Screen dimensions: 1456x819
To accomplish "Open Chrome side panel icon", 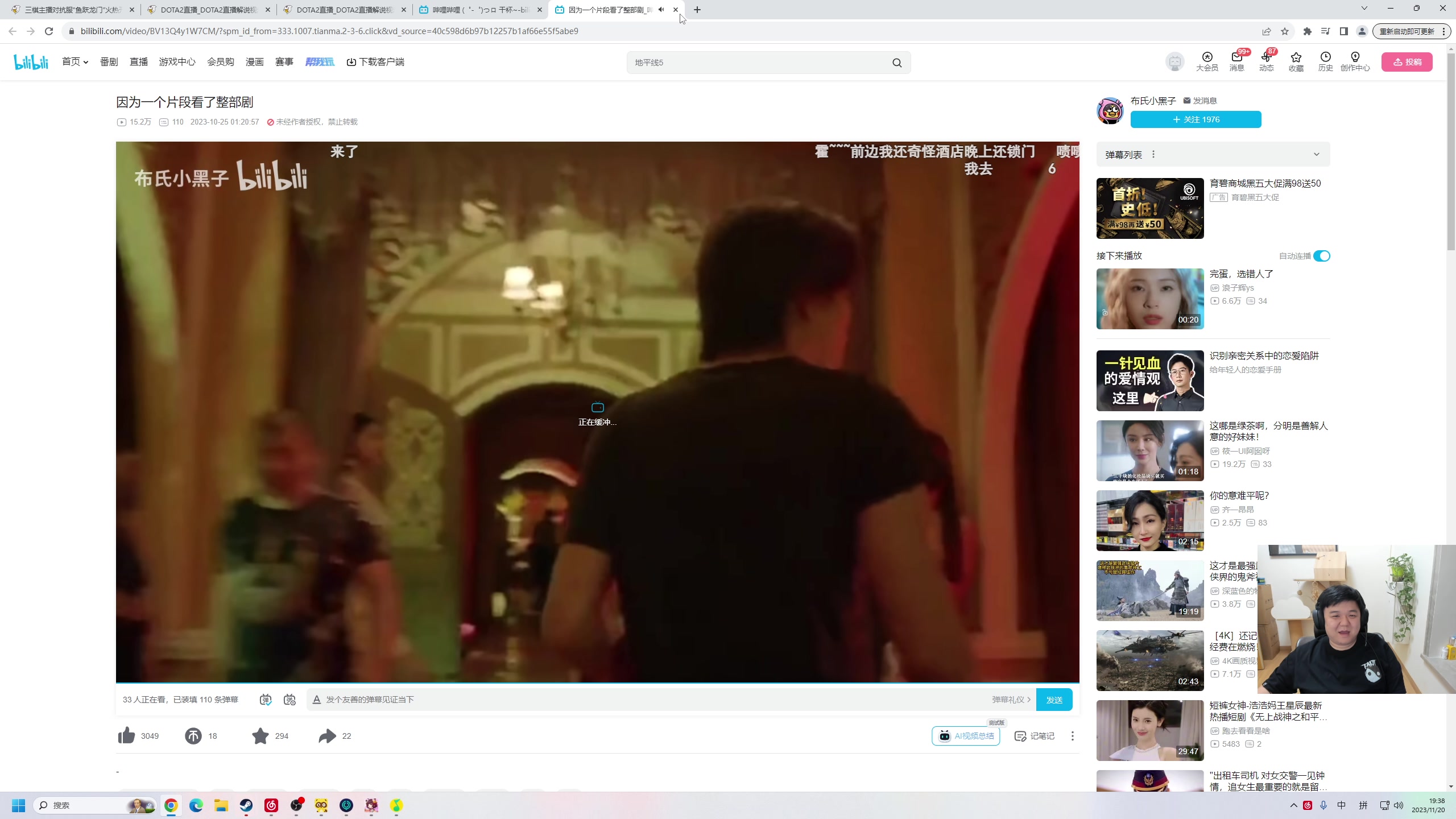I will 1344,31.
